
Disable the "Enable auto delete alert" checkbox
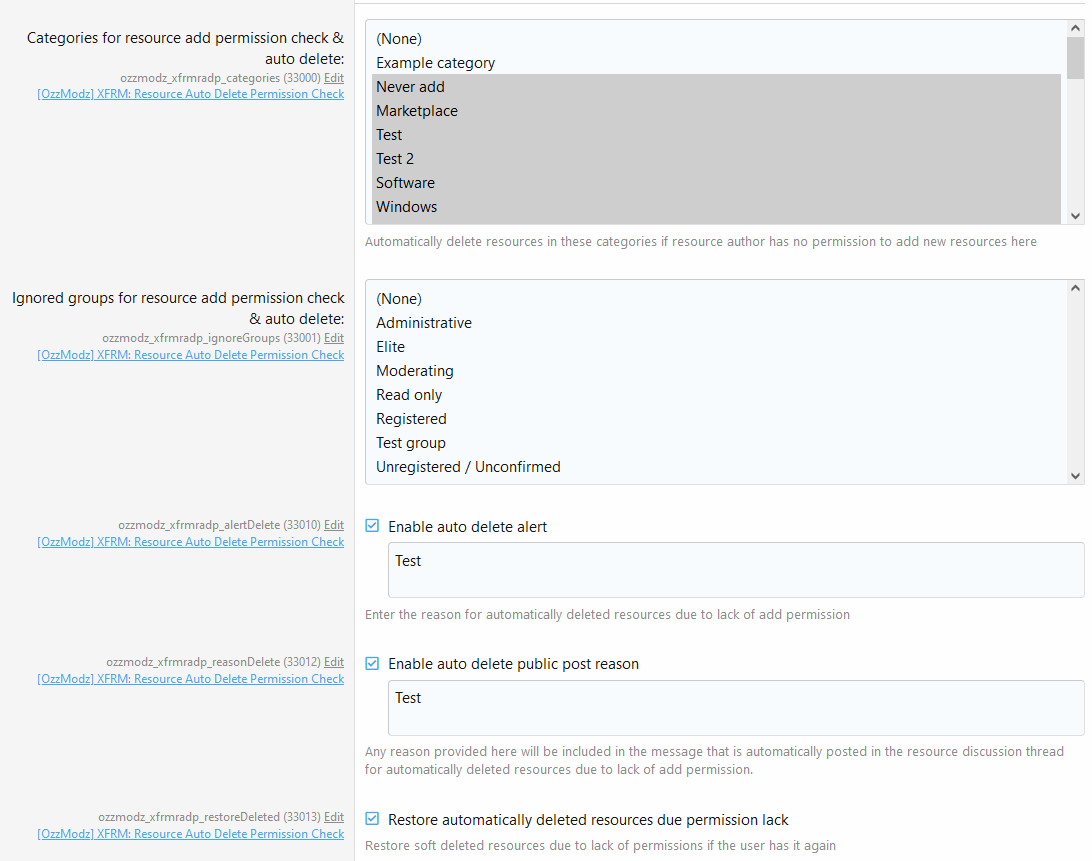[371, 524]
